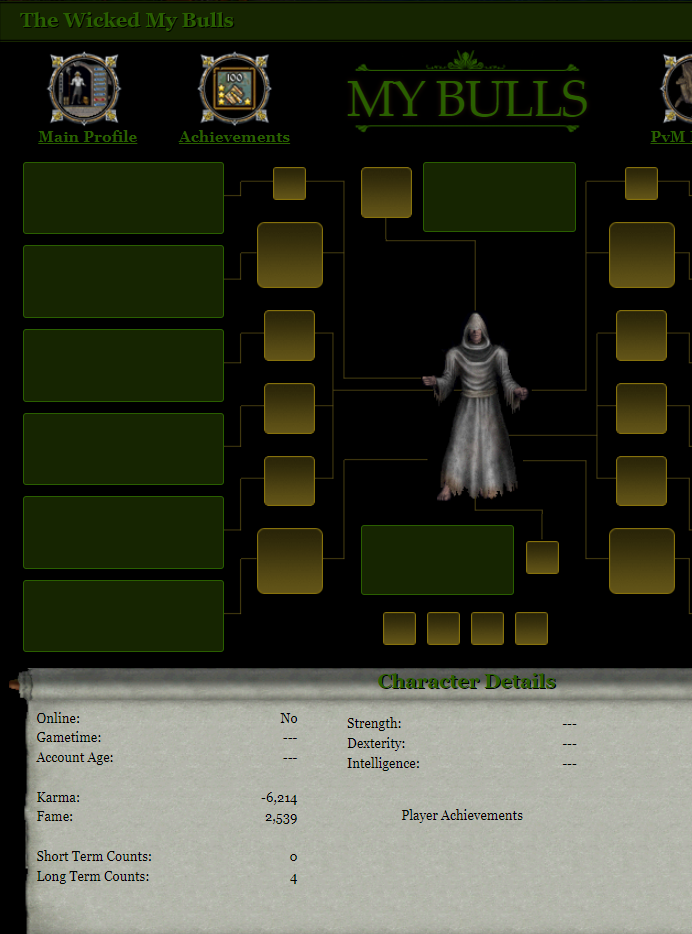
Task: Click the Long Term Counts value 4
Action: 294,879
